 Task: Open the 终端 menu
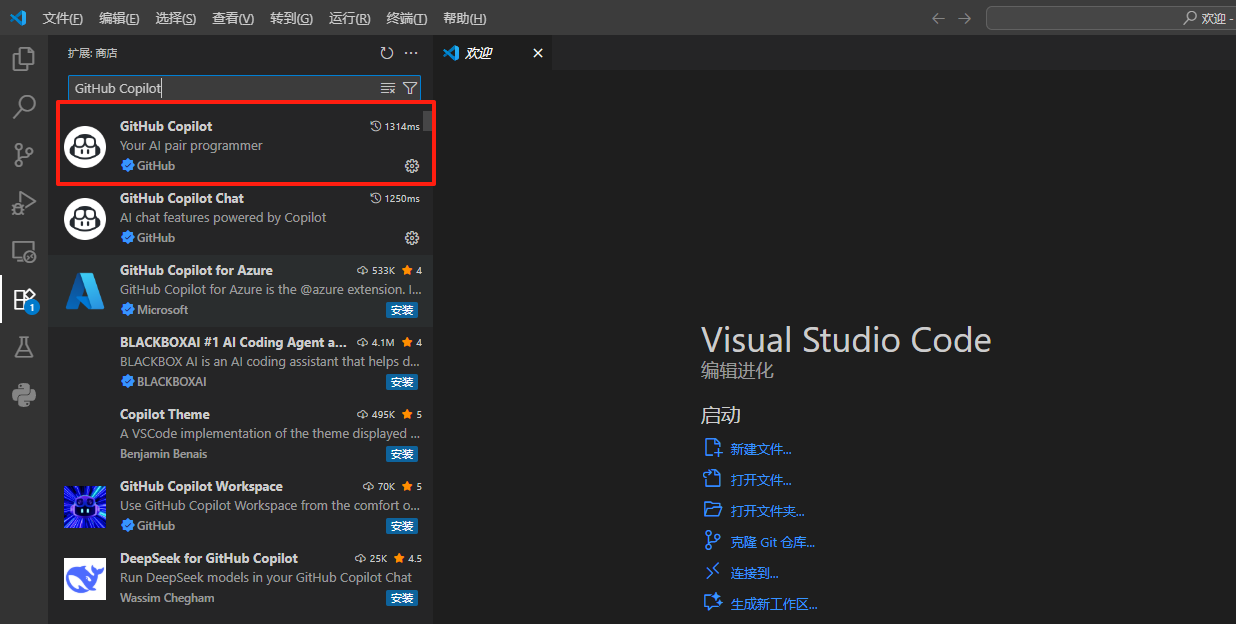(x=404, y=18)
